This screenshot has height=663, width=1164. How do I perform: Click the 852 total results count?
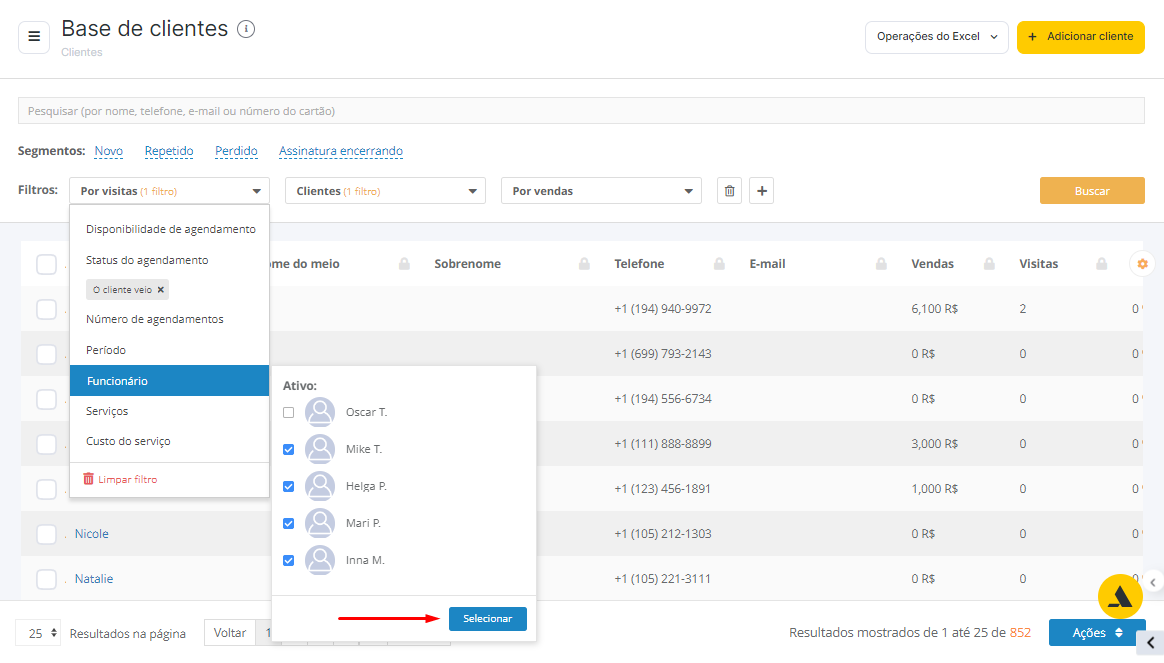[x=1020, y=633]
